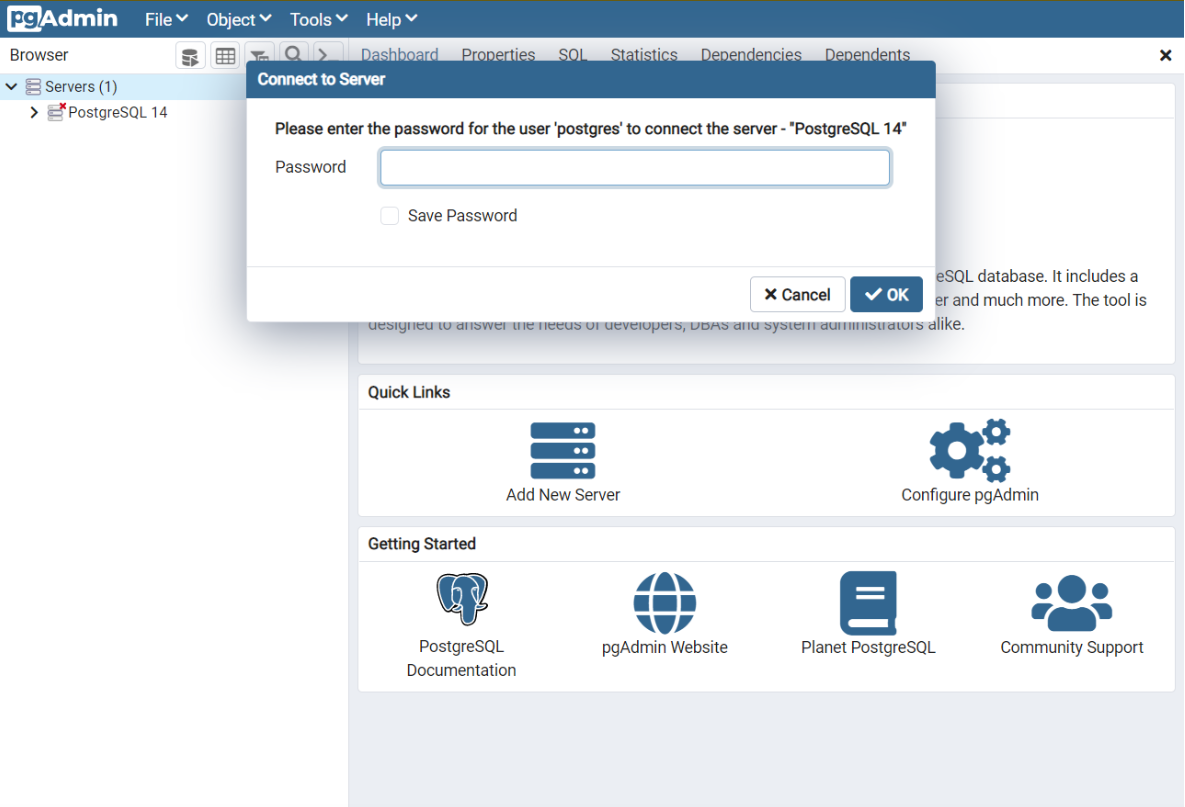Open the Object menu
The image size is (1185, 807).
tap(239, 20)
